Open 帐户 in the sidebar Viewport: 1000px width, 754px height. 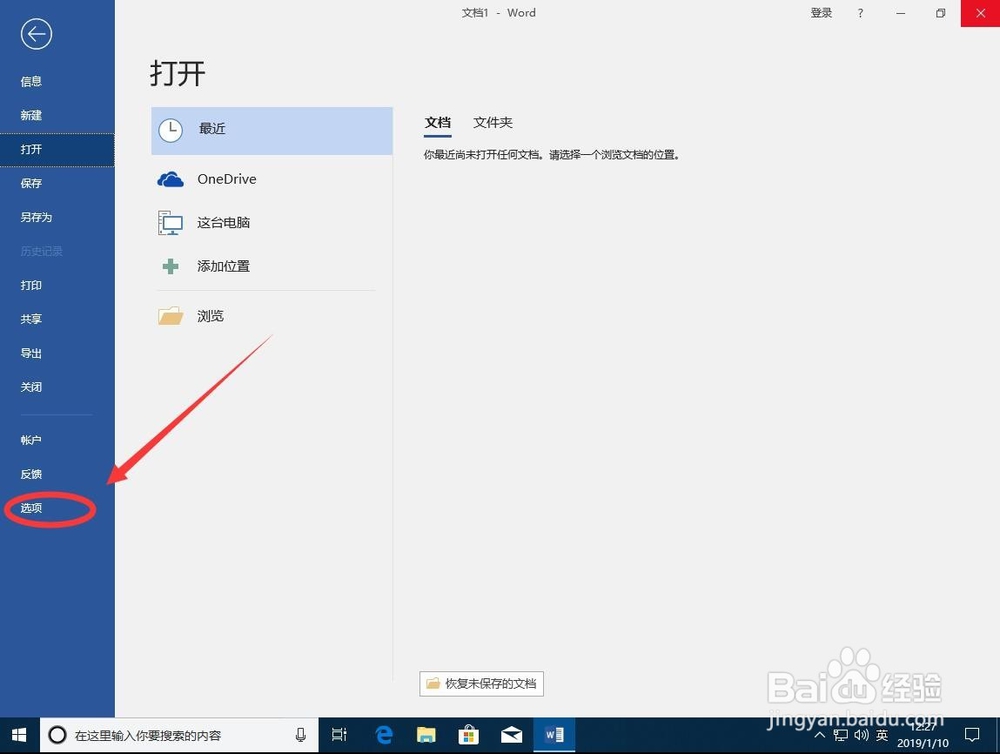[31, 440]
